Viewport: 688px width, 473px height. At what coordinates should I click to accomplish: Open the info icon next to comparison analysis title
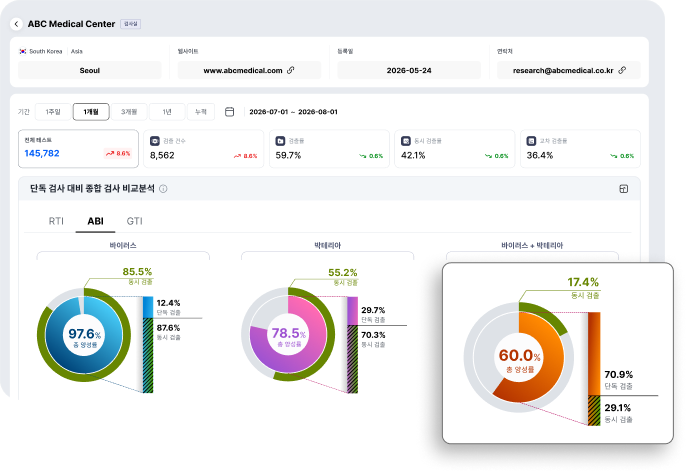pyautogui.click(x=163, y=189)
